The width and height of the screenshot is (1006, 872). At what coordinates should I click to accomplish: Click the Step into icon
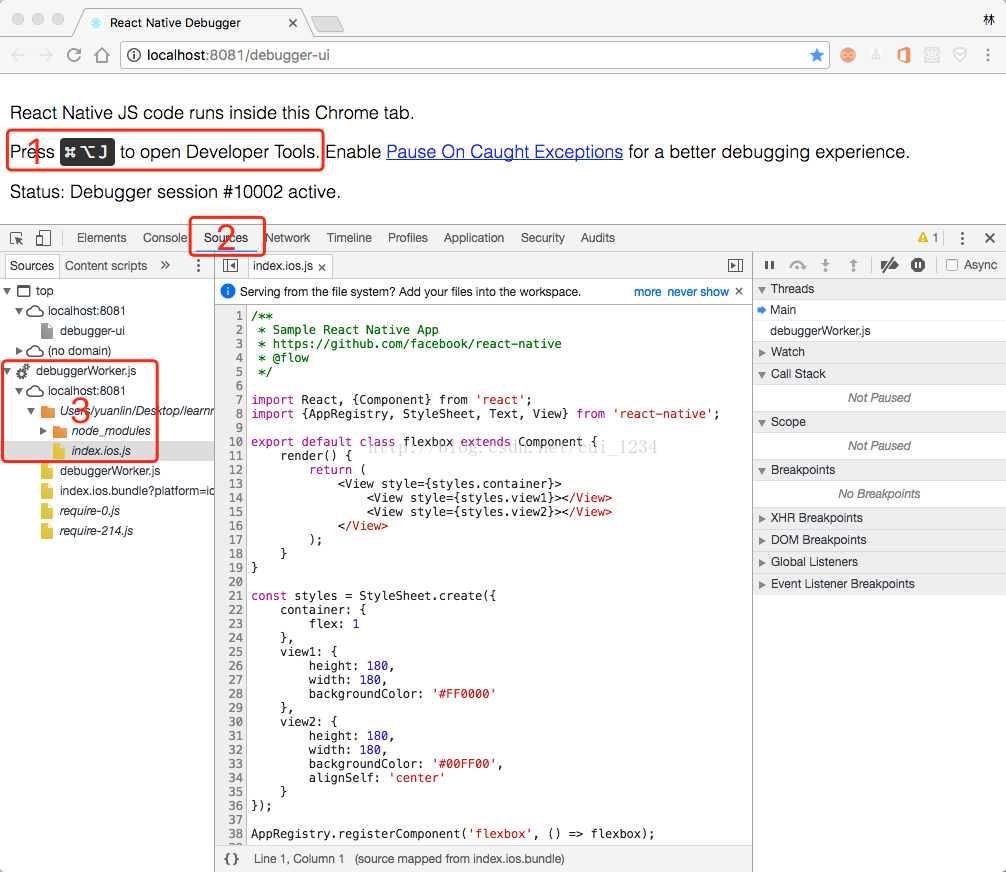coord(825,265)
